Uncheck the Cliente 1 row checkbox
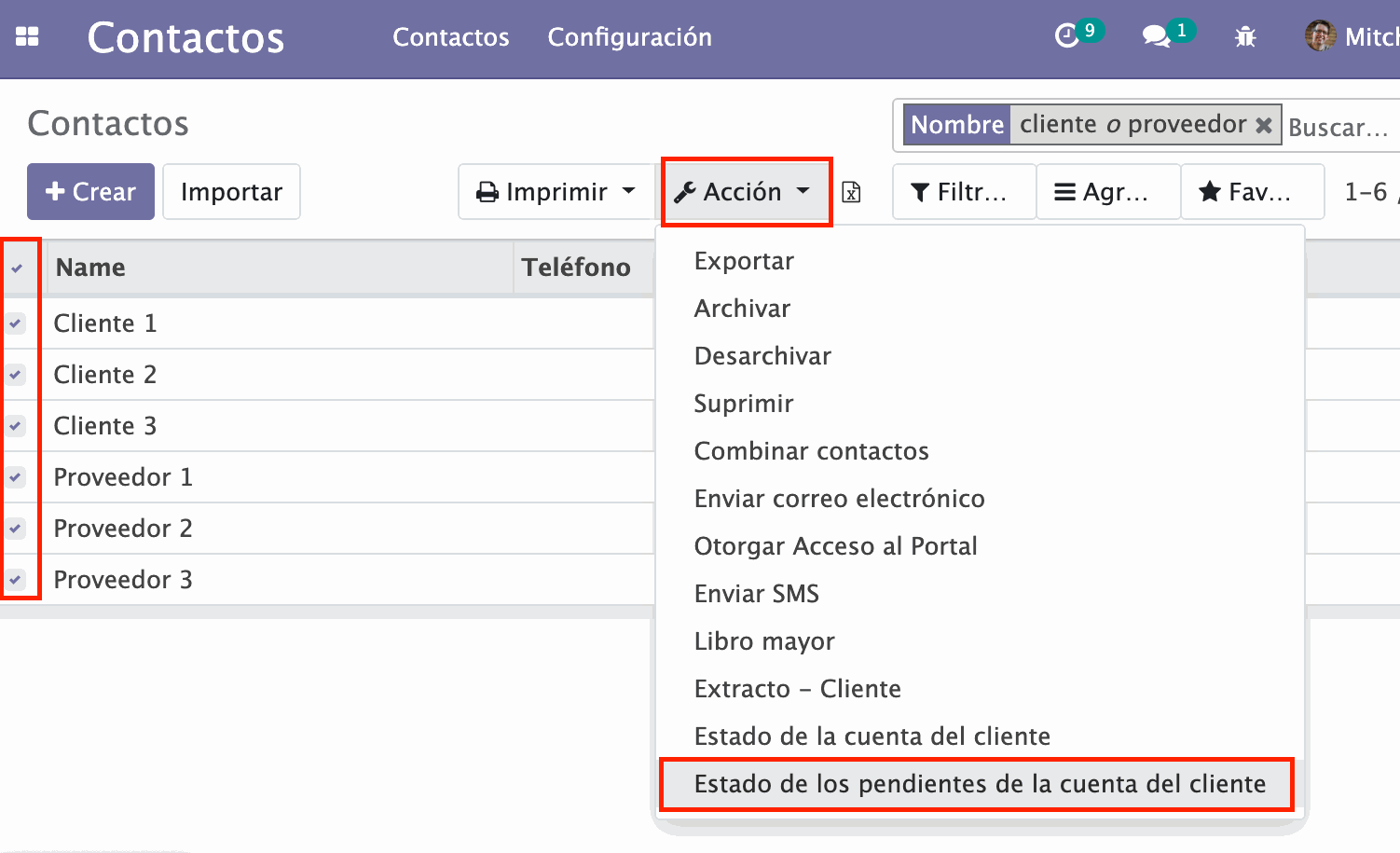This screenshot has width=1400, height=853. pyautogui.click(x=16, y=323)
